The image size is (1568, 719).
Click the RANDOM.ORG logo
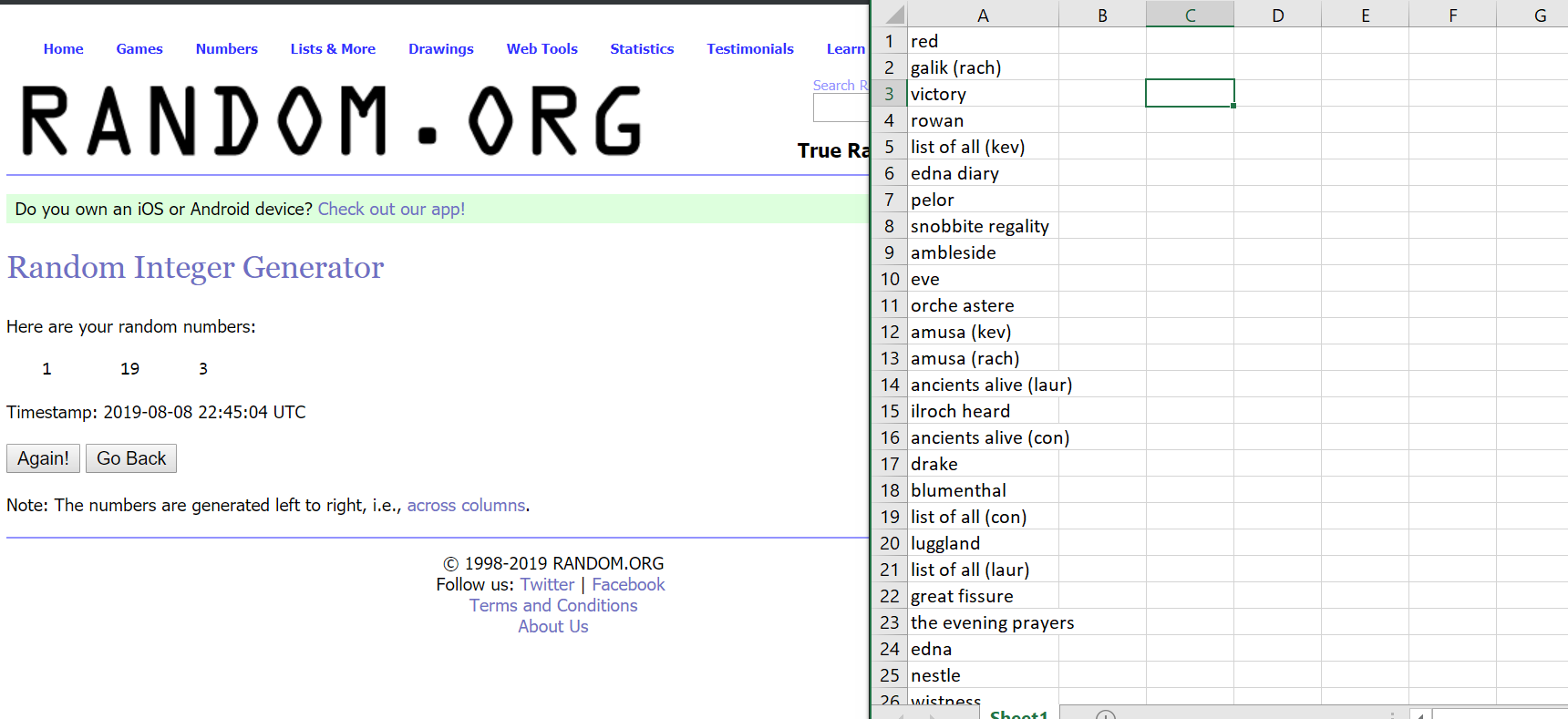[332, 121]
